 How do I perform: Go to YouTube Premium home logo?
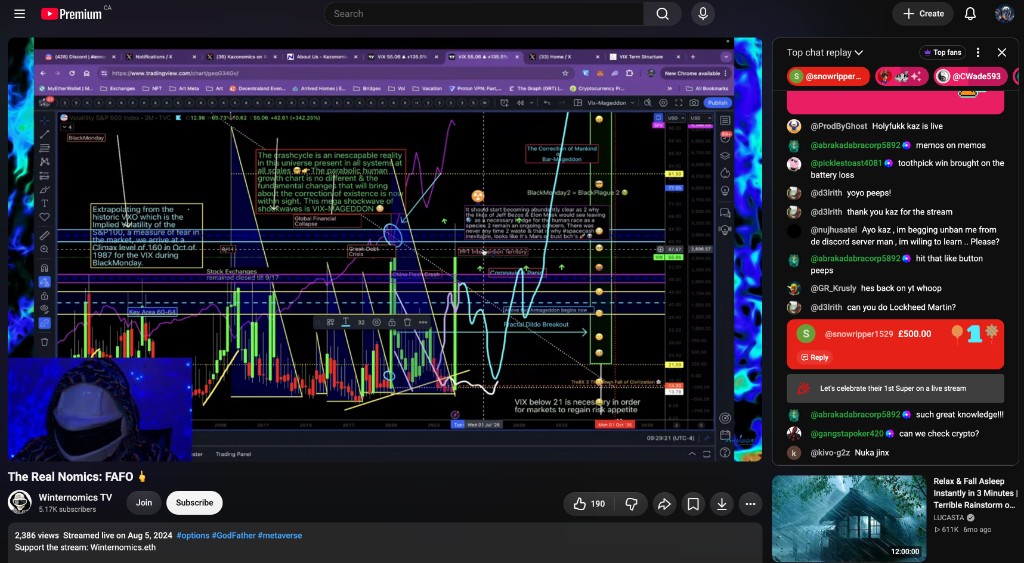click(72, 14)
